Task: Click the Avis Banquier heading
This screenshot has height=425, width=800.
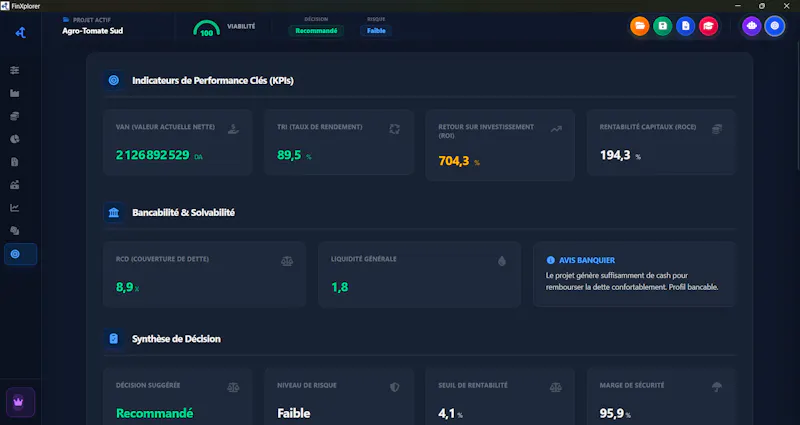Action: click(587, 260)
